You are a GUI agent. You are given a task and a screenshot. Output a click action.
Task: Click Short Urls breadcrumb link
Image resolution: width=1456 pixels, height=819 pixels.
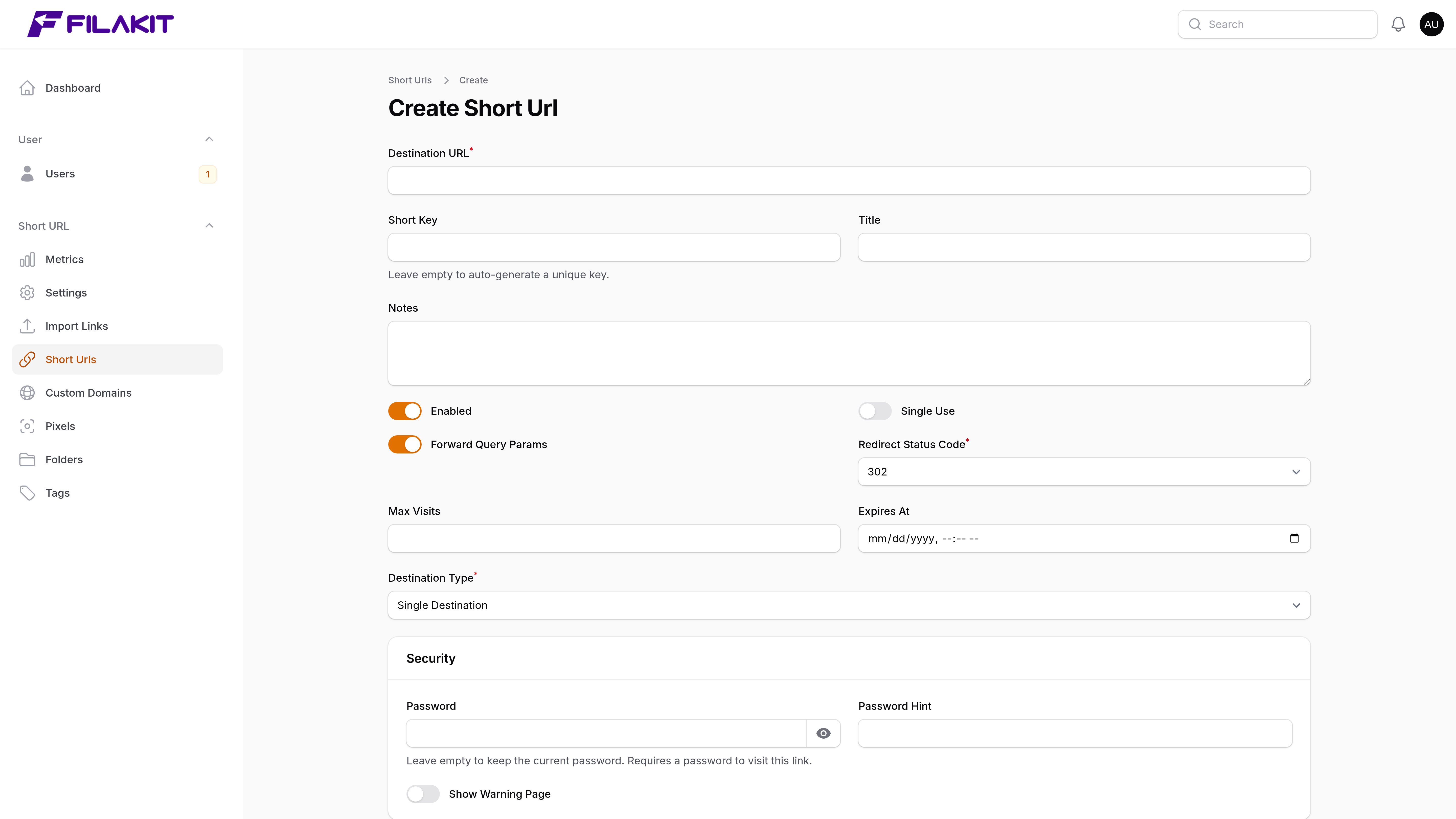[410, 80]
